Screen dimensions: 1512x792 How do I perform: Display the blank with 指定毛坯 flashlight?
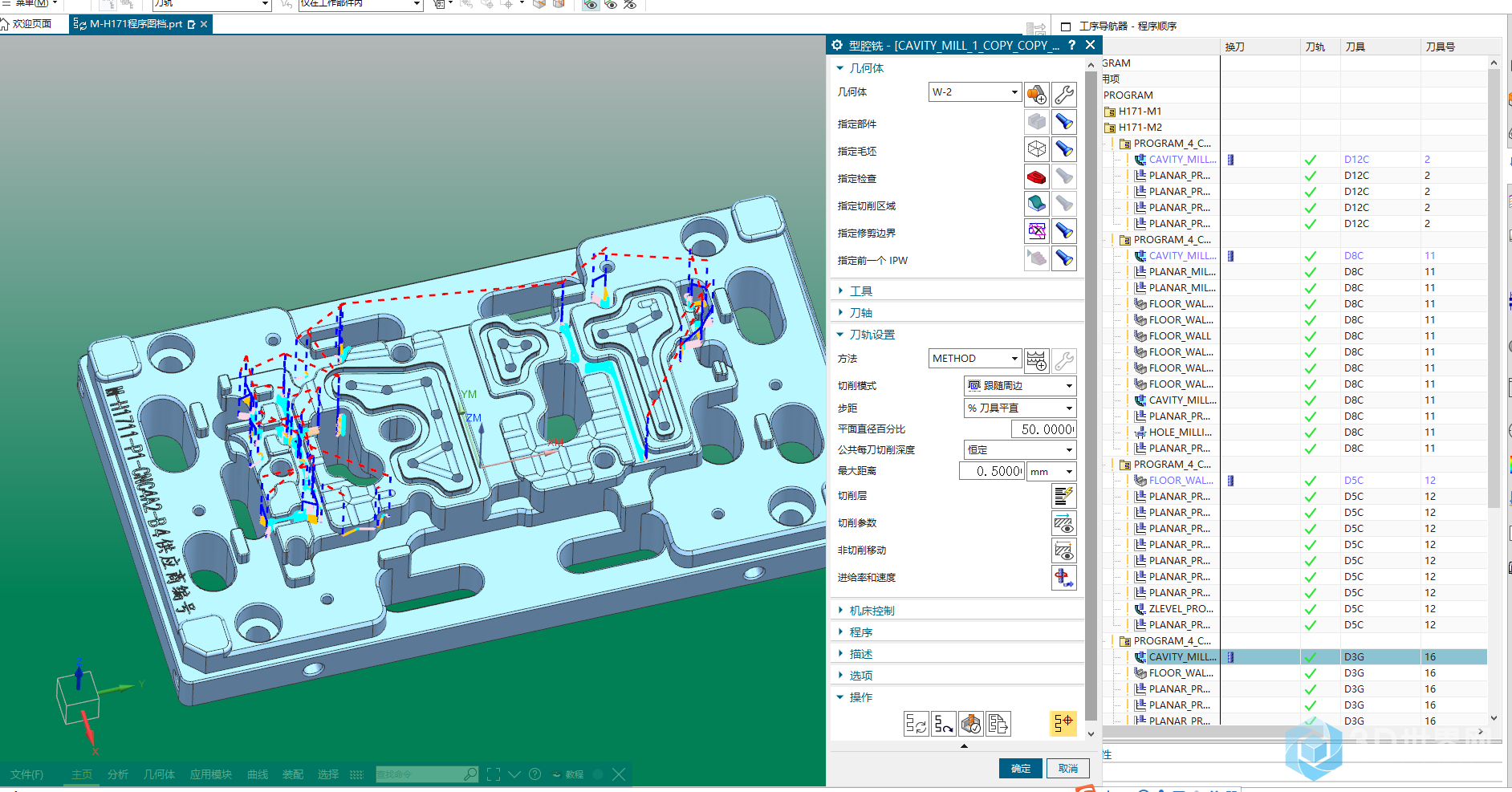(x=1064, y=149)
